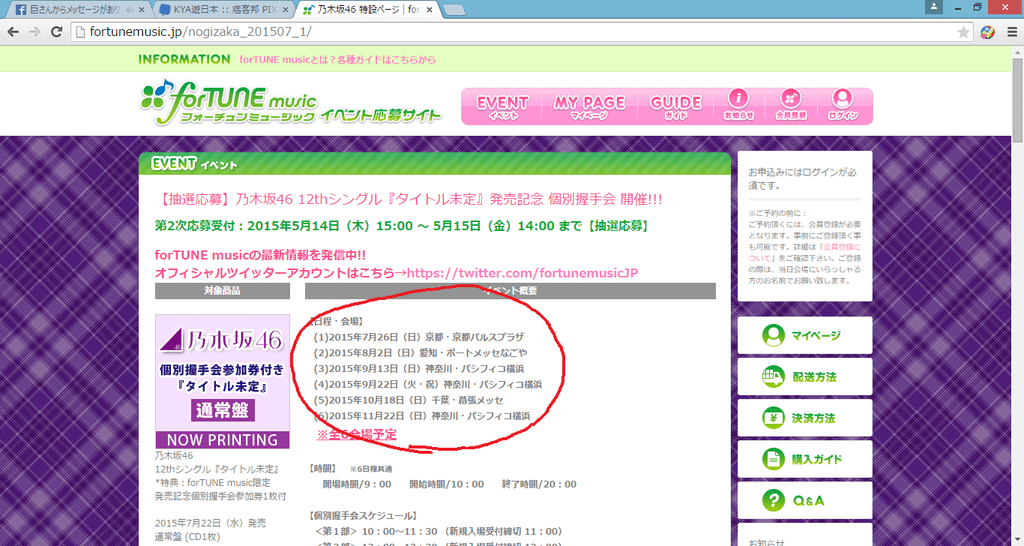Click the document icon on 購入ガイド button
The width and height of the screenshot is (1024, 546).
click(773, 459)
